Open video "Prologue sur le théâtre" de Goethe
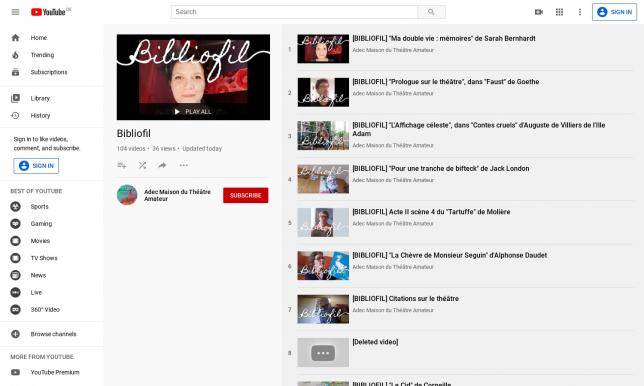 (x=446, y=82)
